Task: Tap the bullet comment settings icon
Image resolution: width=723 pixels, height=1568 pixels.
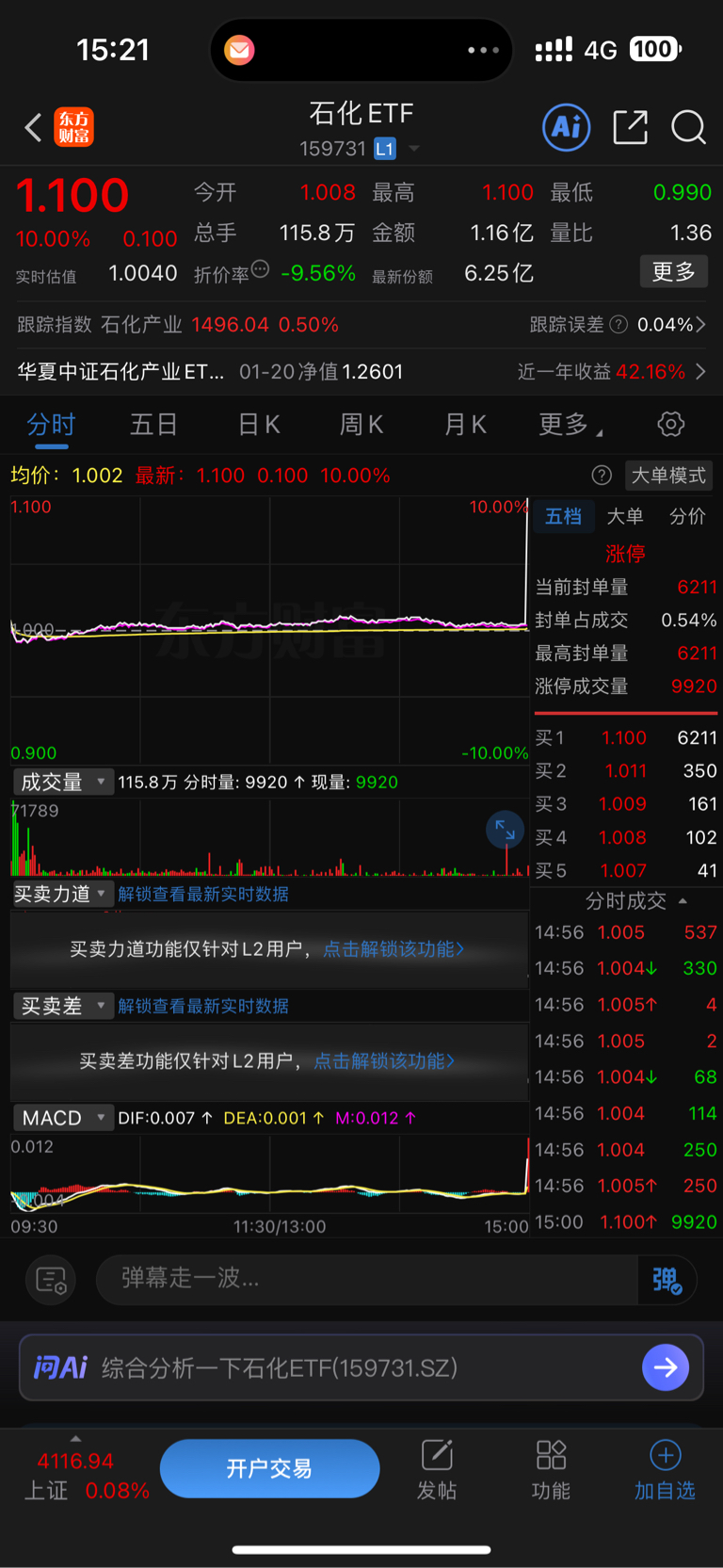Action: 51,1280
